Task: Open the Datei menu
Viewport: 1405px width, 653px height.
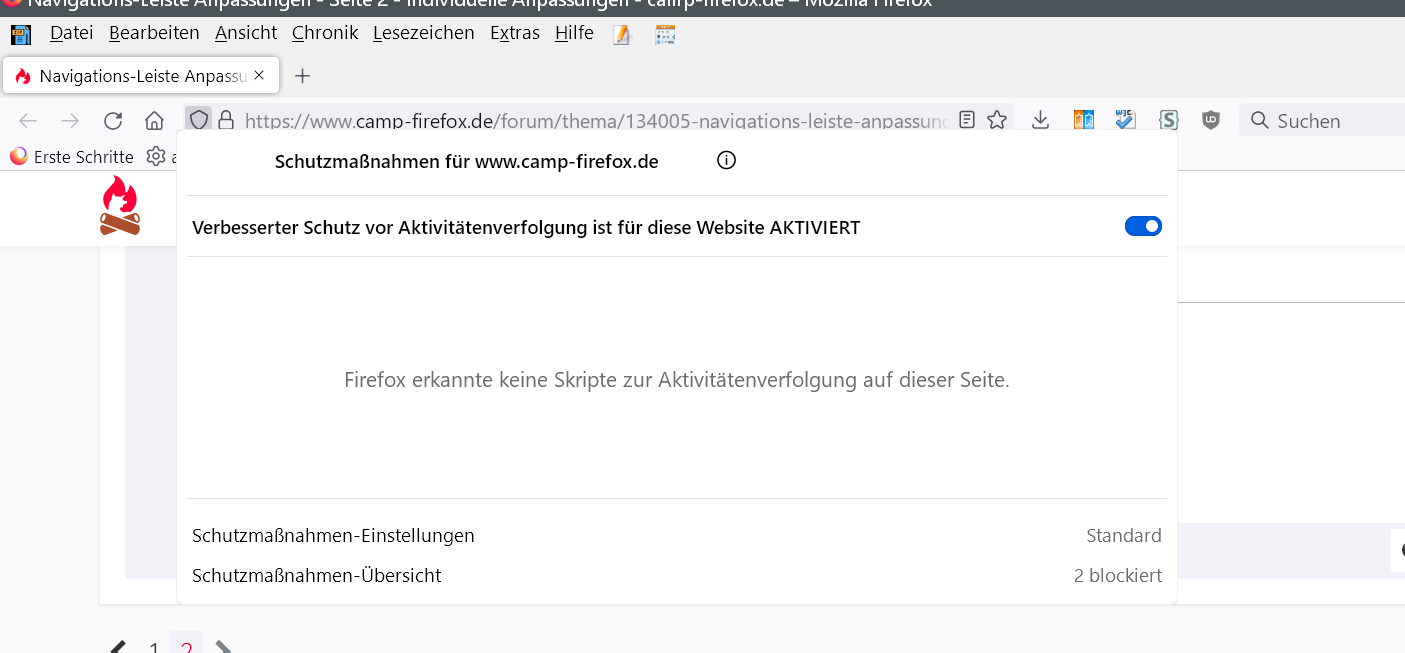Action: point(71,33)
